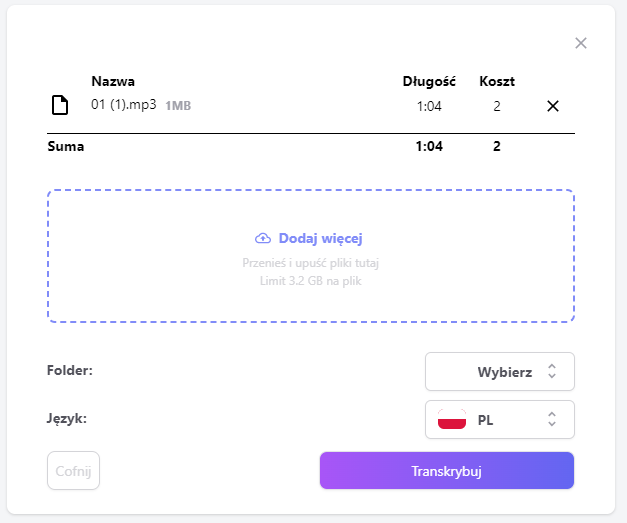The width and height of the screenshot is (627, 523).
Task: Click the Folder selector chevron arrows
Action: (552, 371)
